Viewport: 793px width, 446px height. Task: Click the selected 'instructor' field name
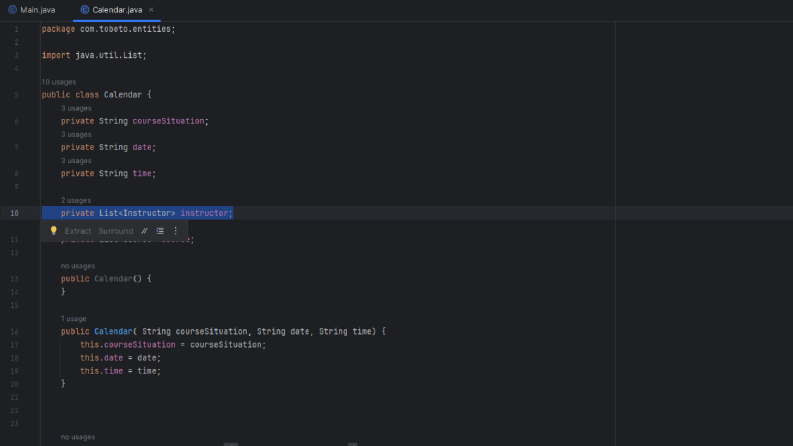[204, 213]
